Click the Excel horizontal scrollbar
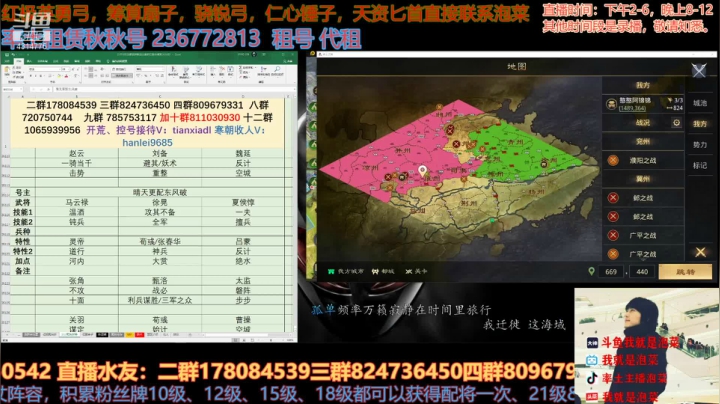The image size is (720, 404). click(236, 335)
